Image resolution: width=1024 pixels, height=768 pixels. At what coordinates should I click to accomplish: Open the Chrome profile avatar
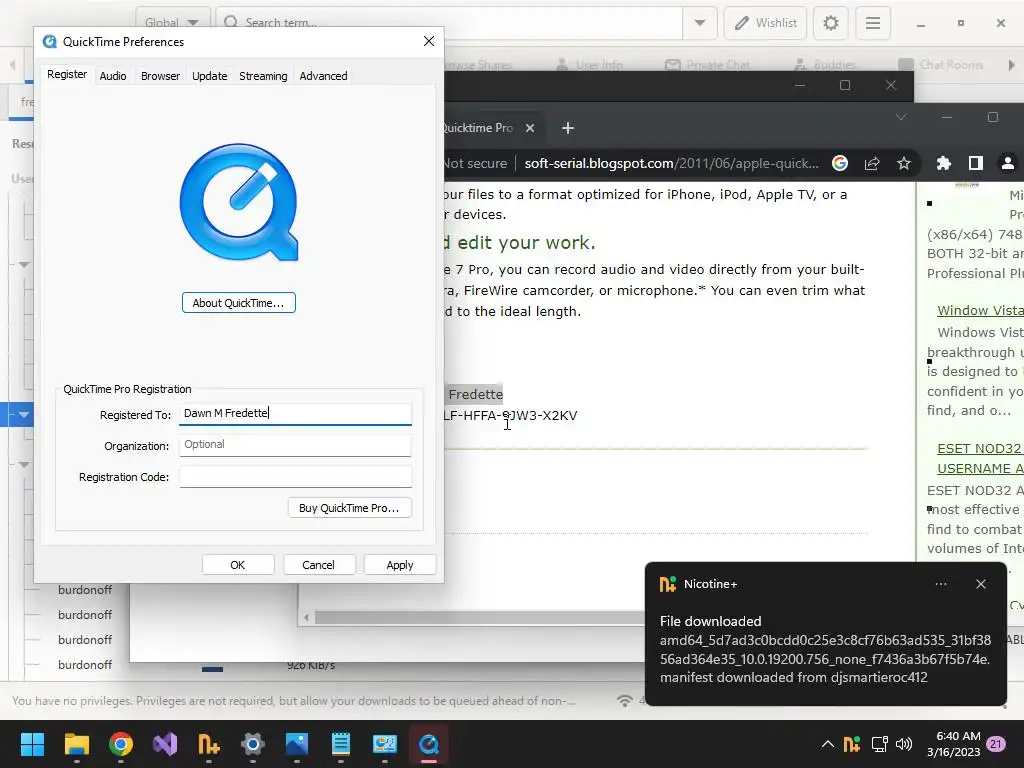[1008, 163]
